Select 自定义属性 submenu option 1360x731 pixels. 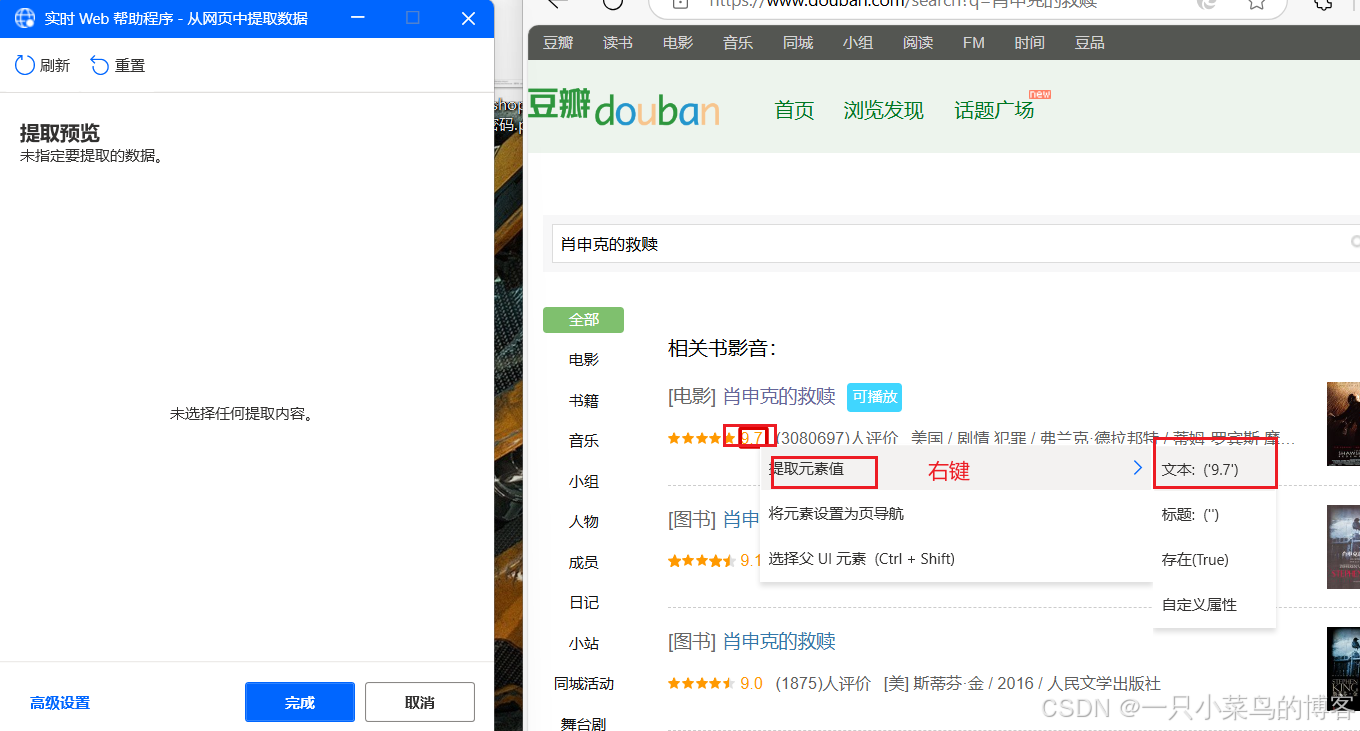(x=1215, y=604)
